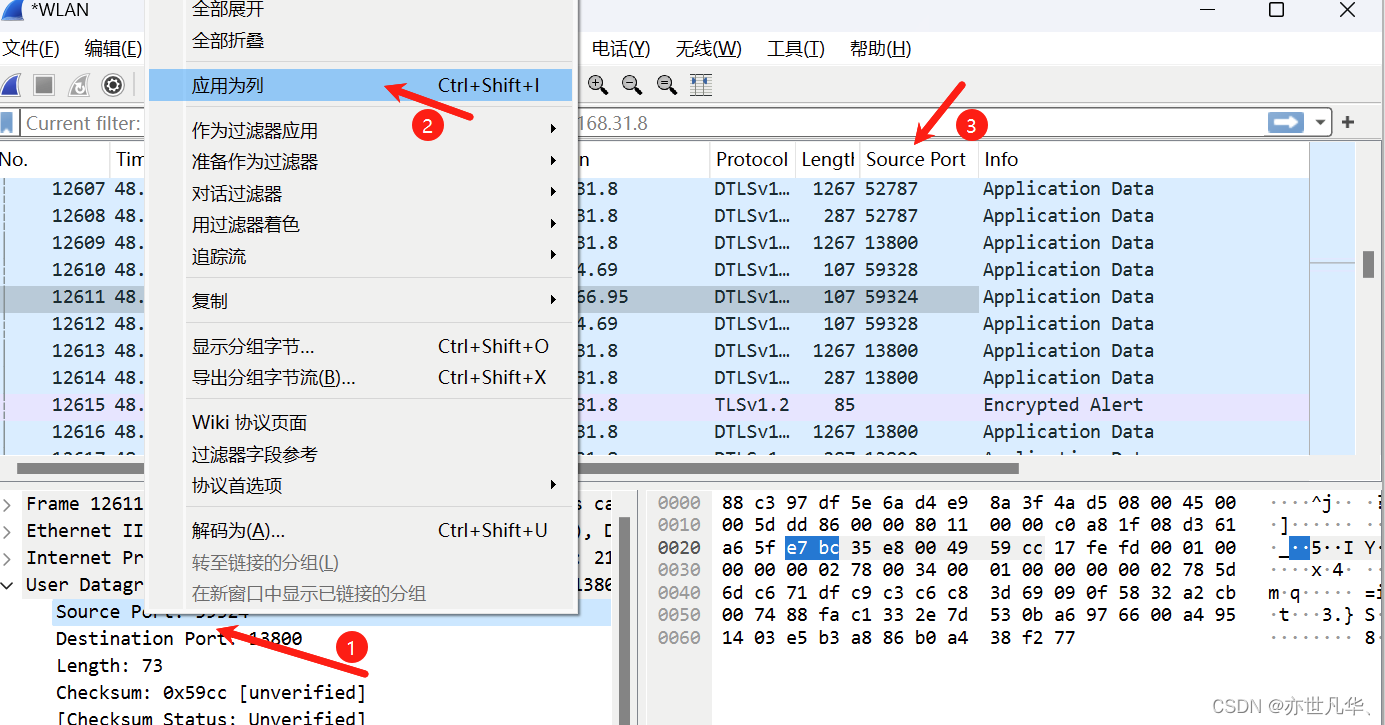
Task: Open Wiki 协议页面 from context menu
Action: pyautogui.click(x=361, y=423)
